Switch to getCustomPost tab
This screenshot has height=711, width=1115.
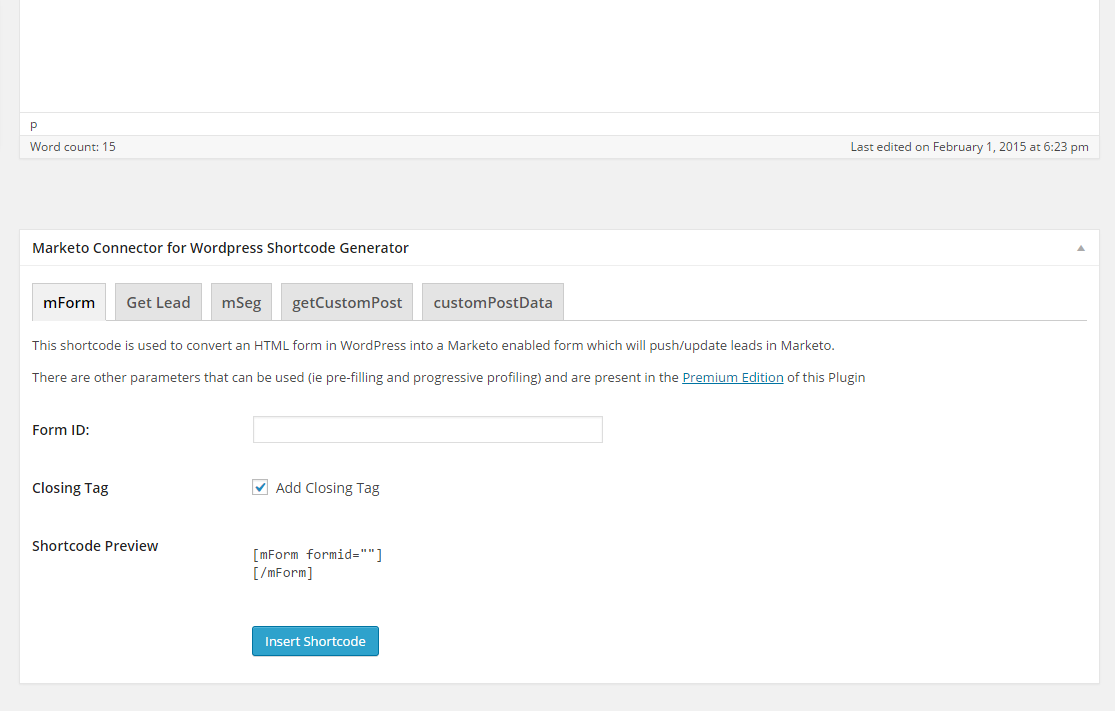point(347,302)
